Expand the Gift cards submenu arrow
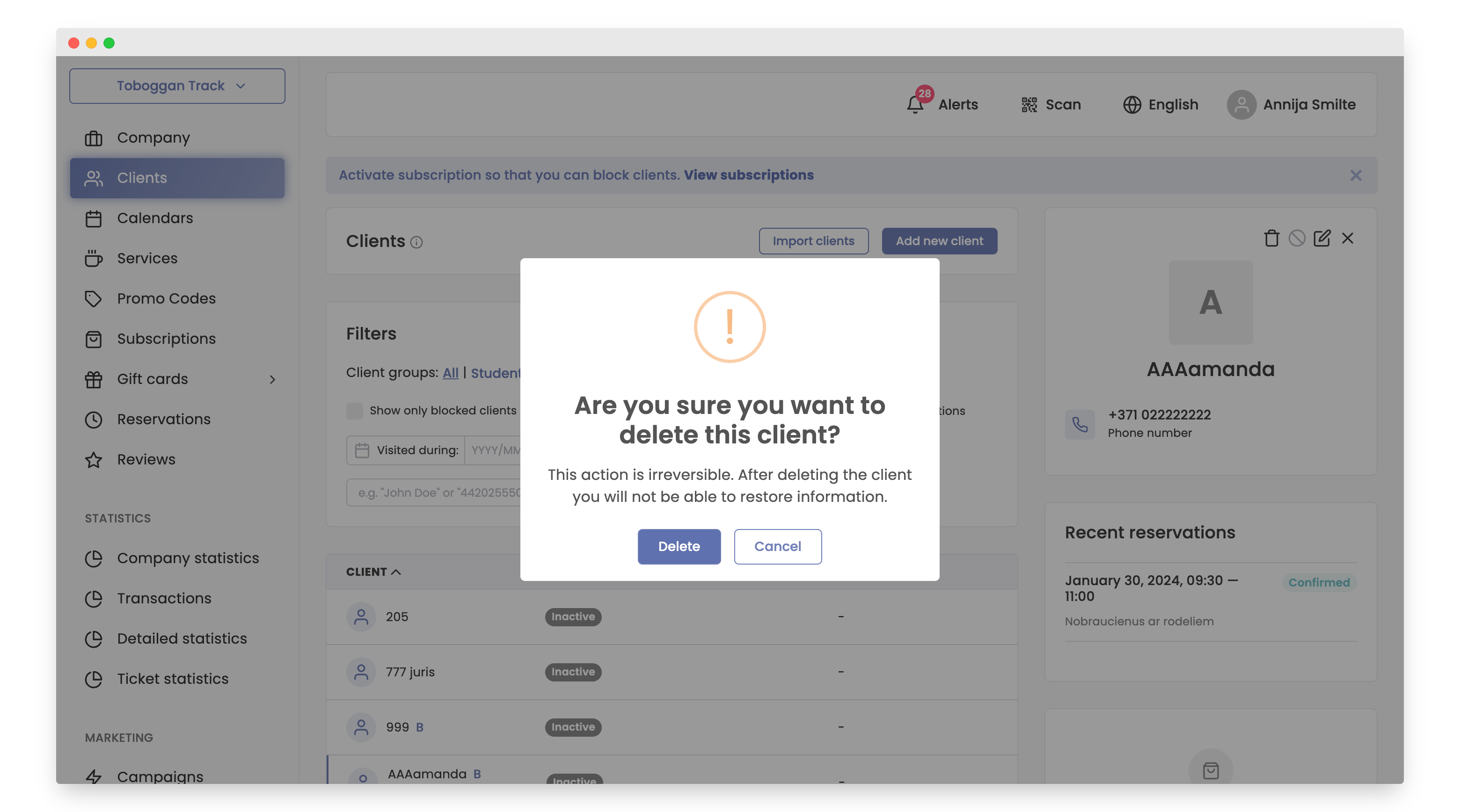 click(273, 379)
